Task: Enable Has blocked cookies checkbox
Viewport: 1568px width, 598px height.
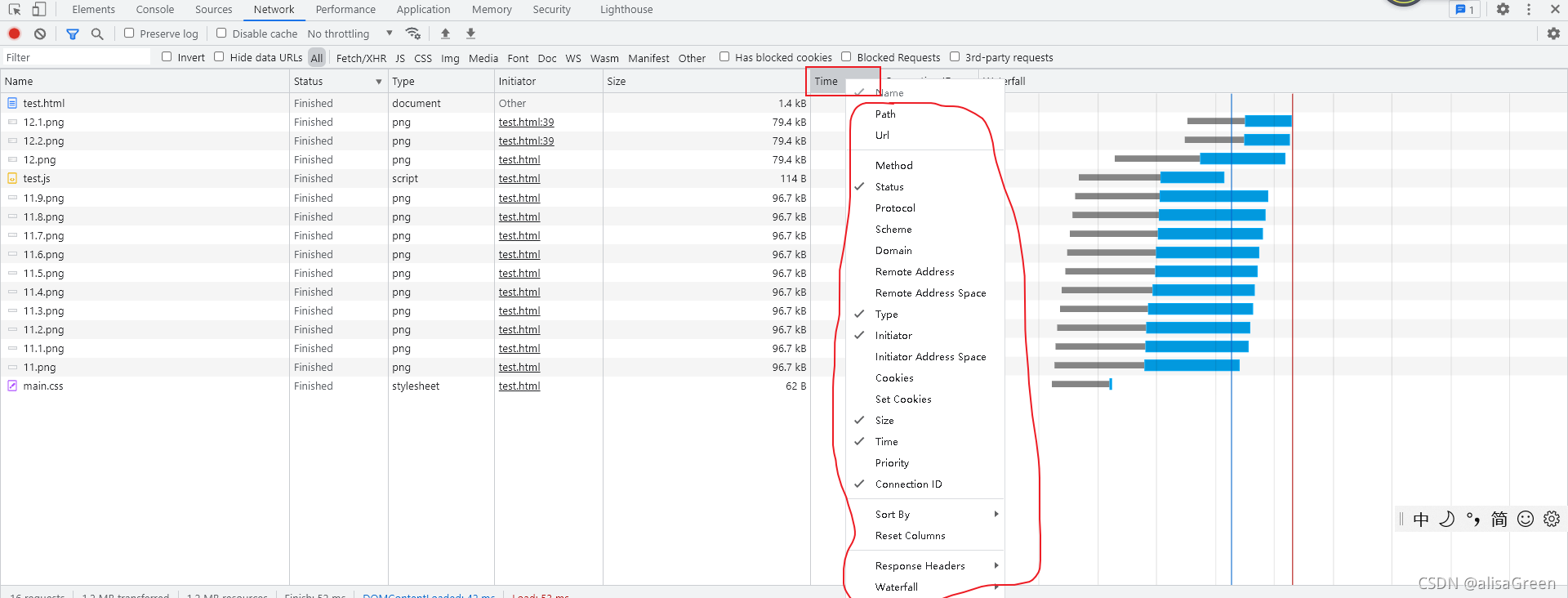Action: pyautogui.click(x=724, y=57)
